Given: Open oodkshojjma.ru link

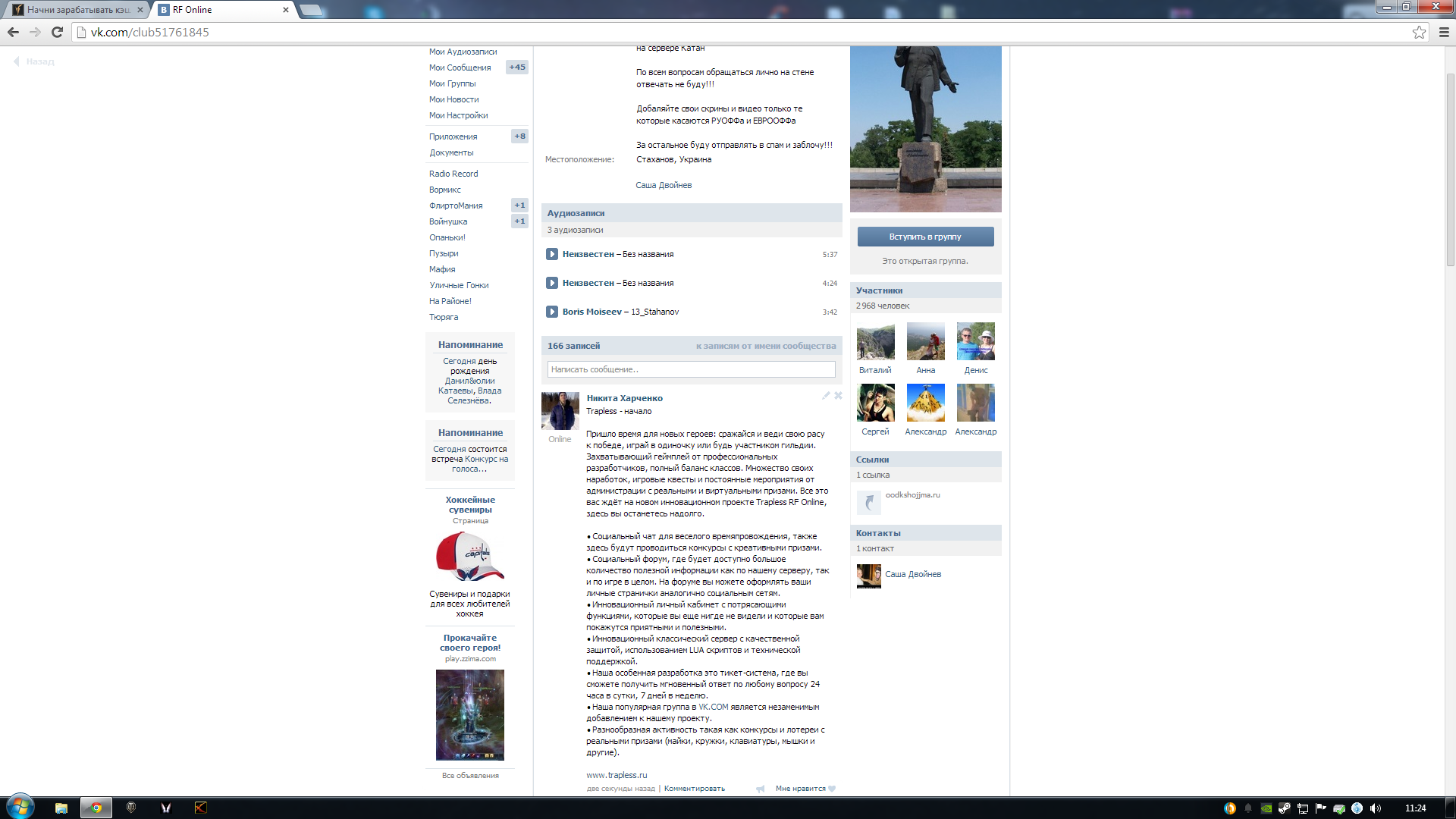Looking at the screenshot, I should [912, 495].
